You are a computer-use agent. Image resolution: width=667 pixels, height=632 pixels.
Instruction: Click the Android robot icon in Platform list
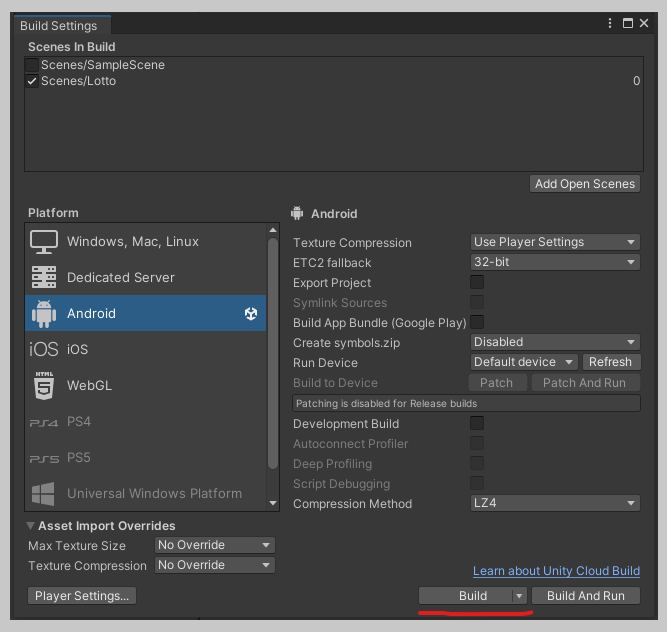(44, 313)
